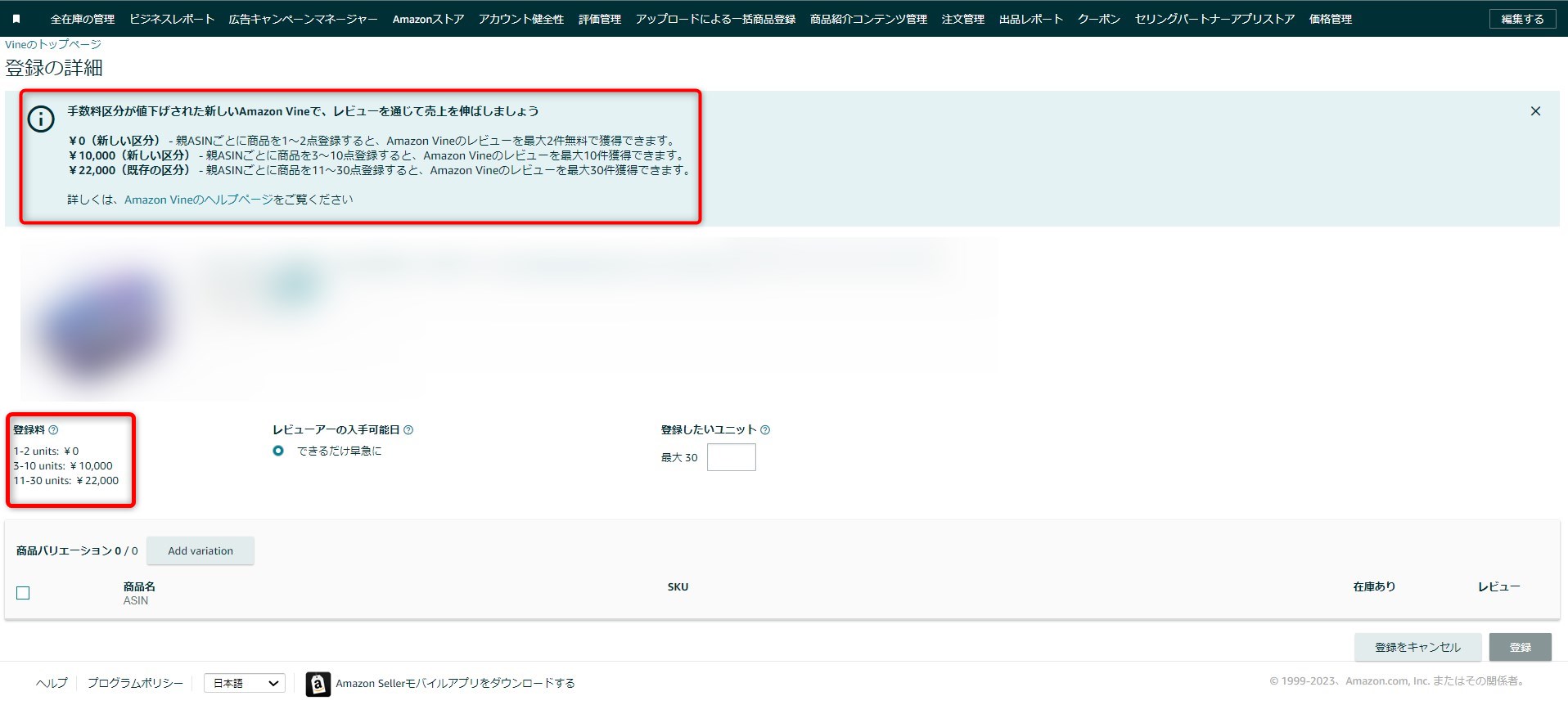Open help tooltip next to 登録料
This screenshot has width=1568, height=723.
(x=53, y=430)
